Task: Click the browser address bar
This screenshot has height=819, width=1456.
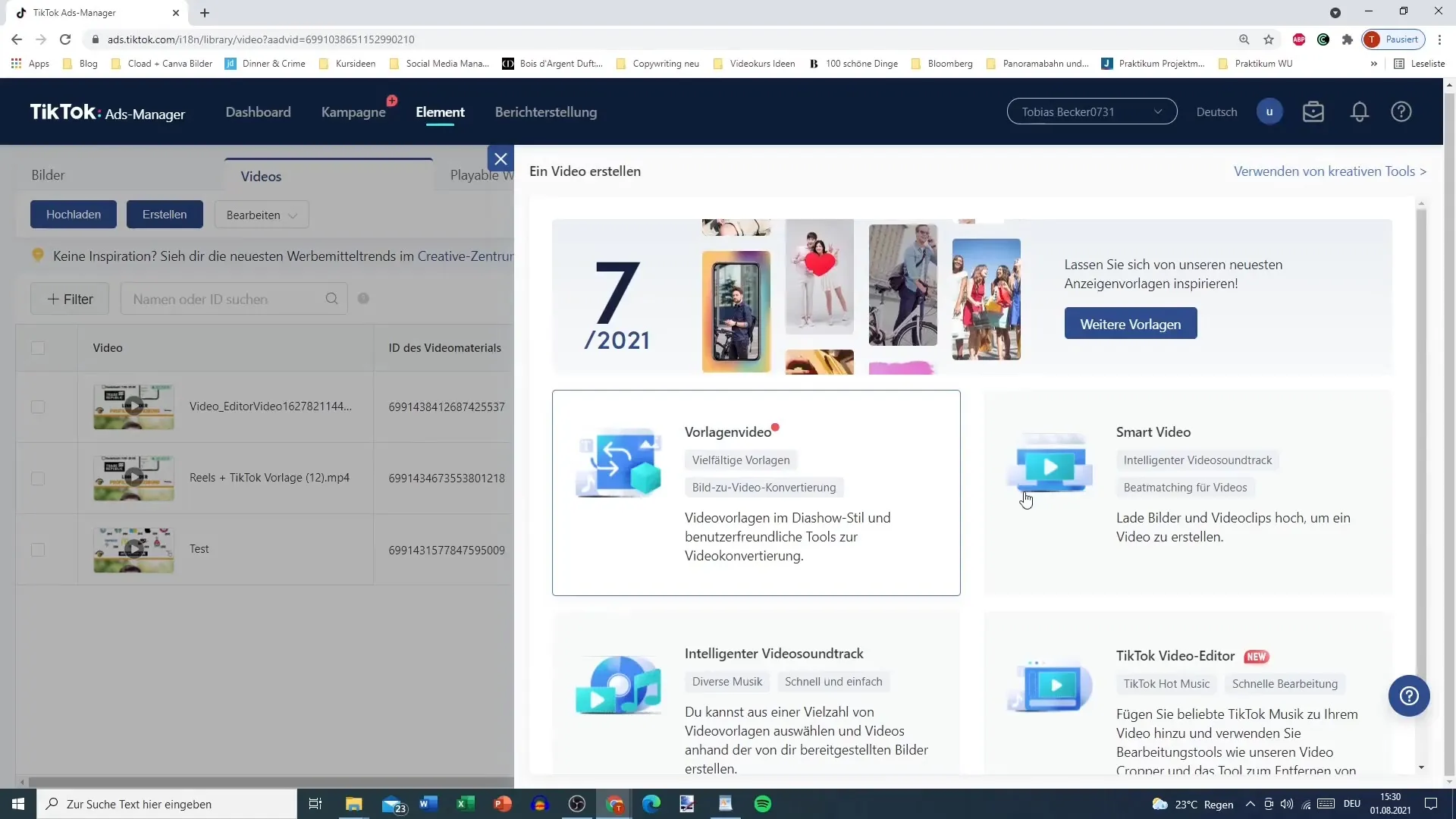Action: click(660, 39)
